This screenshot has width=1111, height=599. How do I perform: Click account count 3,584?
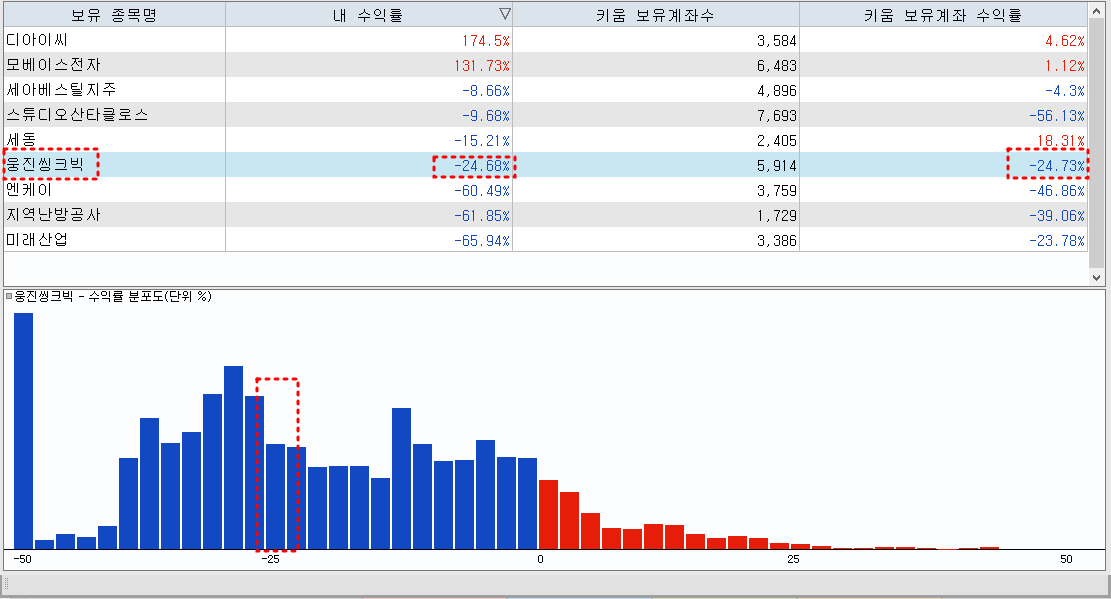[777, 41]
